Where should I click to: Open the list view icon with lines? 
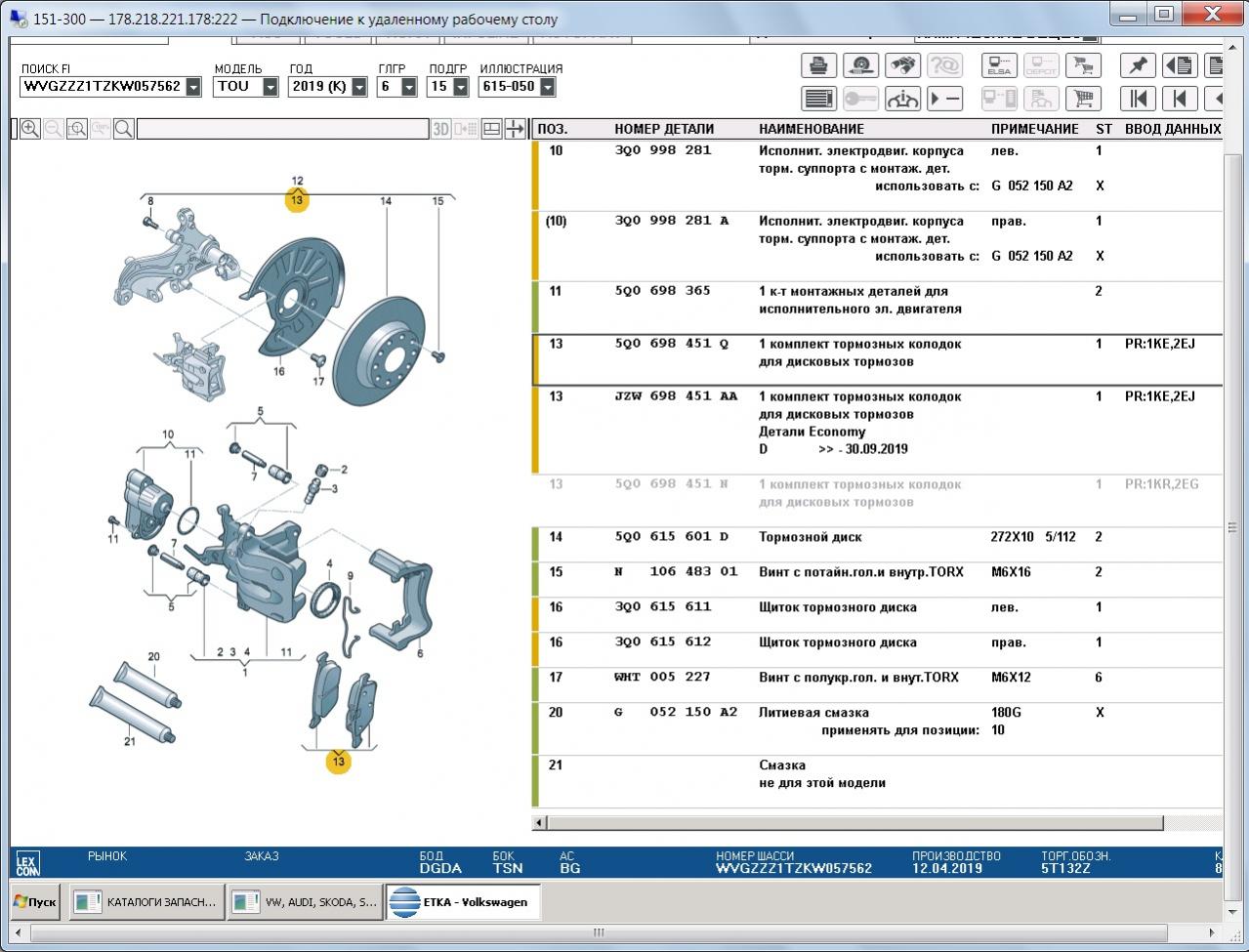pyautogui.click(x=819, y=99)
